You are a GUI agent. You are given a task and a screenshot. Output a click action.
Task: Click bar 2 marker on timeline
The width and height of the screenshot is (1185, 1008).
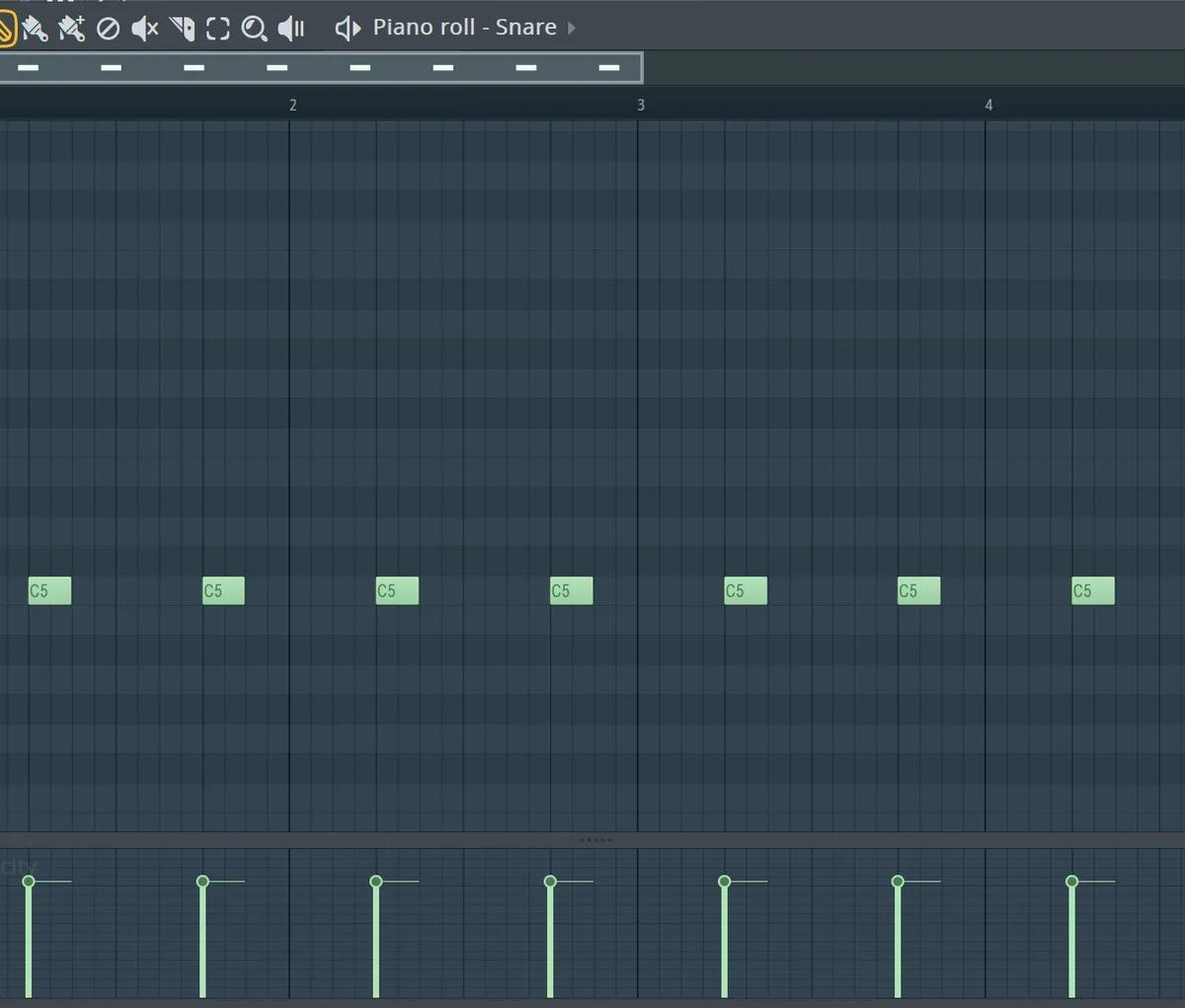(292, 105)
